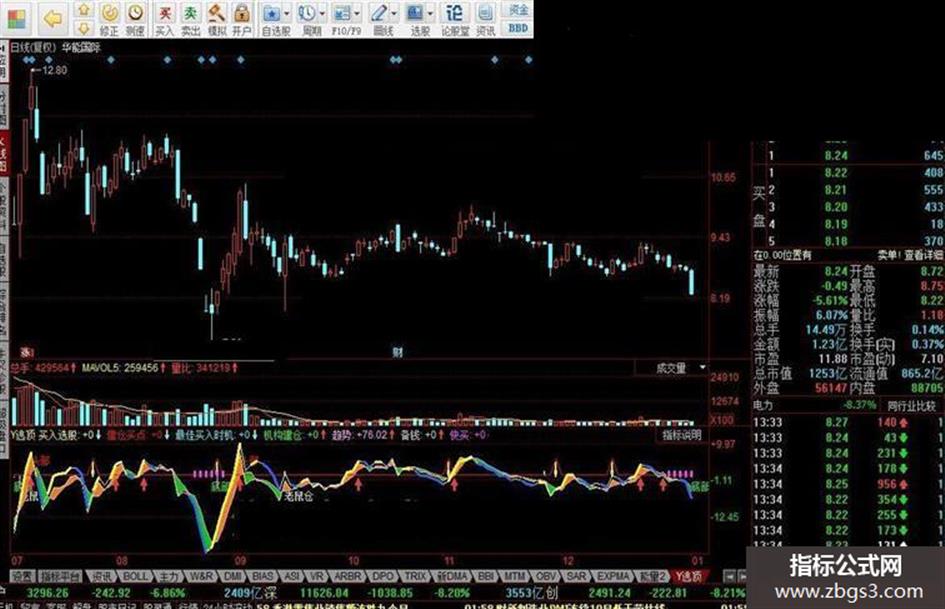Click the 总市值 value 1253亿
The height and width of the screenshot is (609, 945).
(827, 373)
